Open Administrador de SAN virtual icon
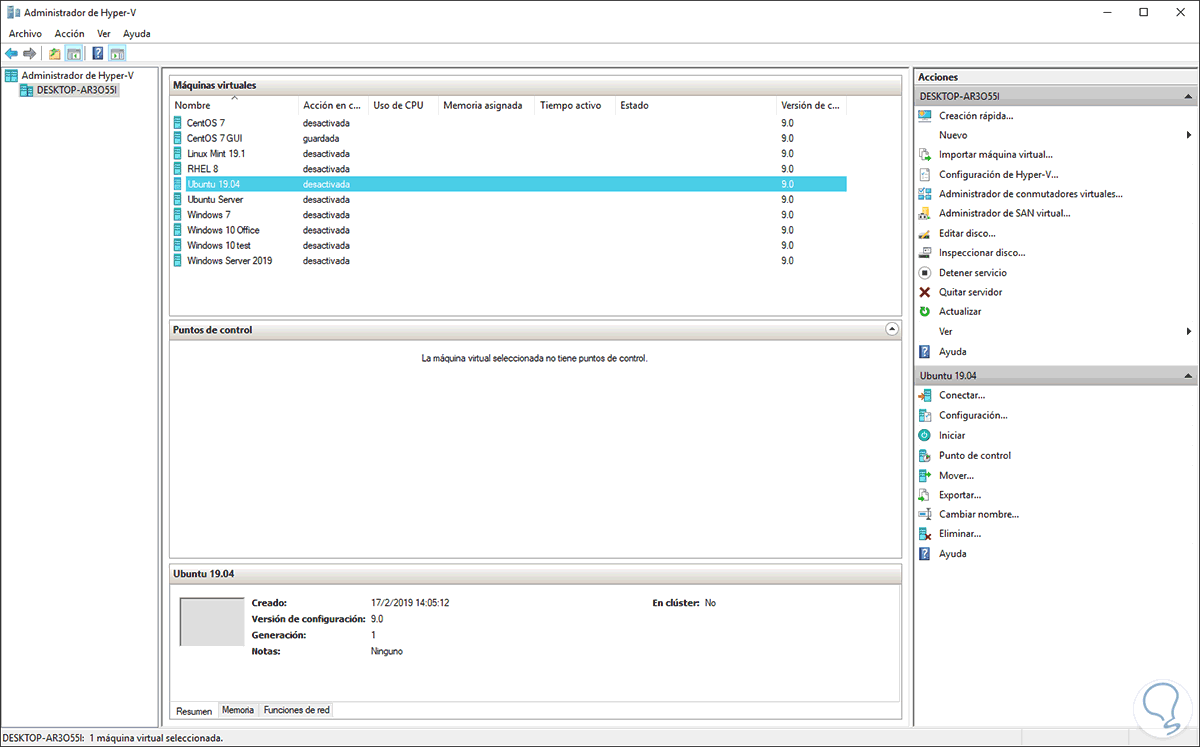Image resolution: width=1200 pixels, height=747 pixels. tap(925, 213)
